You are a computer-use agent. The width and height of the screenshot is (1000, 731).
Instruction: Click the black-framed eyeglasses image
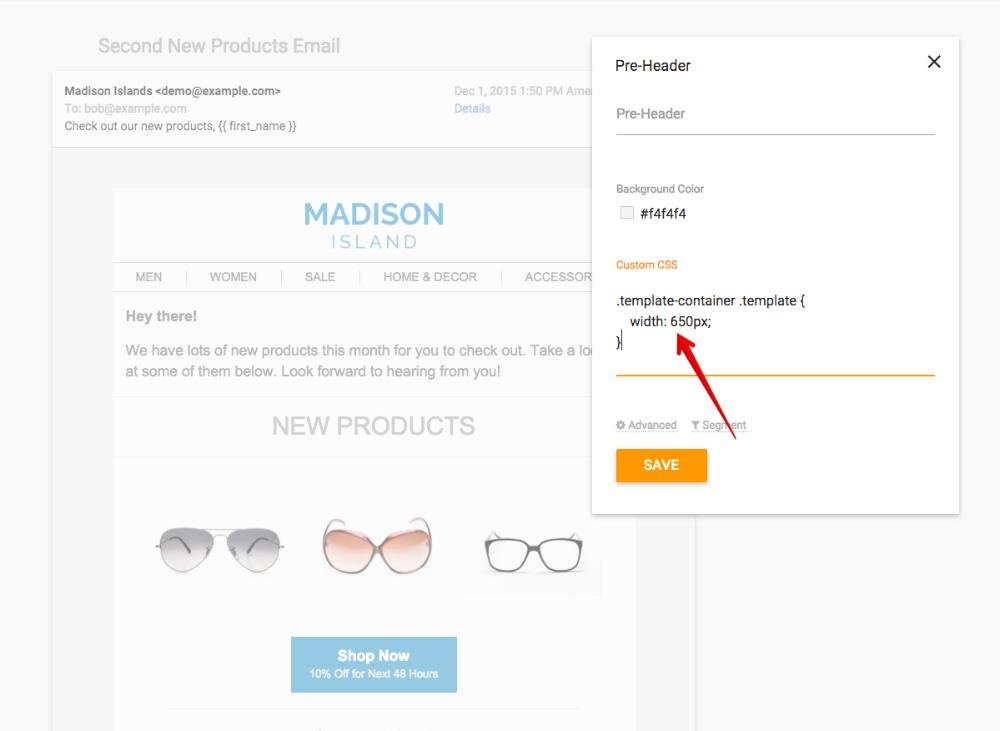[x=532, y=551]
